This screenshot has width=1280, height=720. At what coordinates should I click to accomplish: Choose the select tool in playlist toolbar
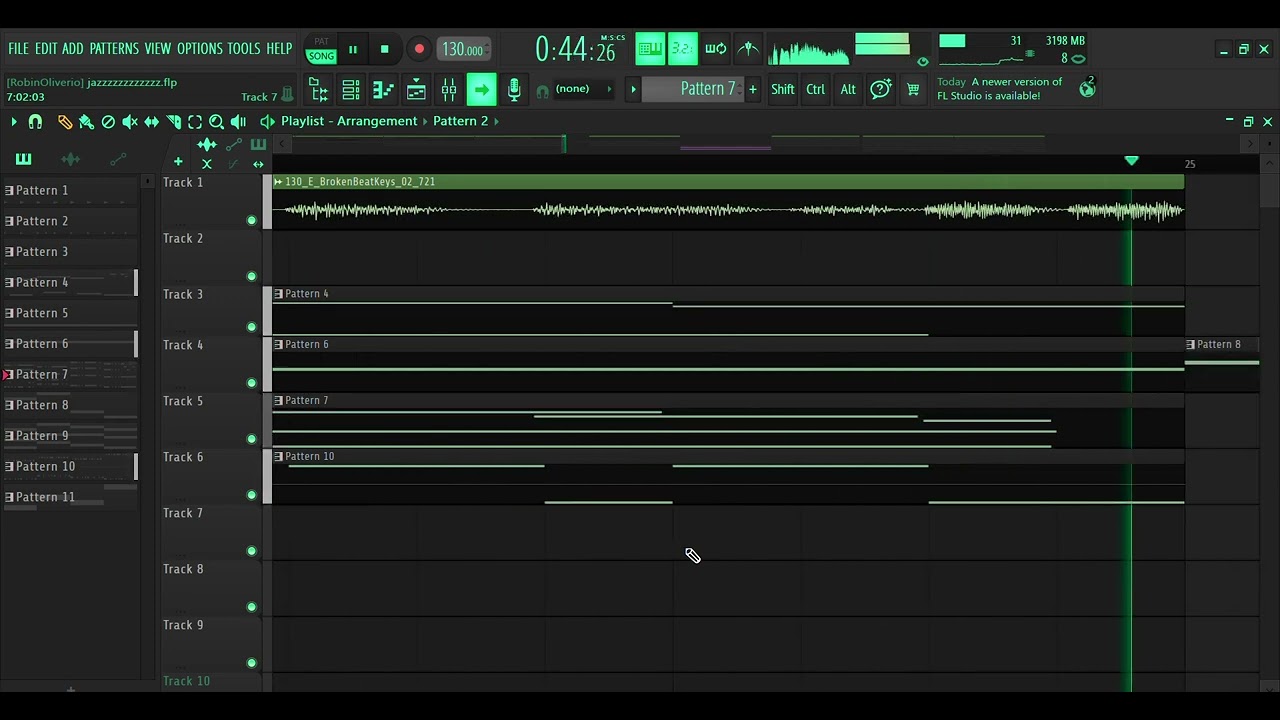(195, 122)
